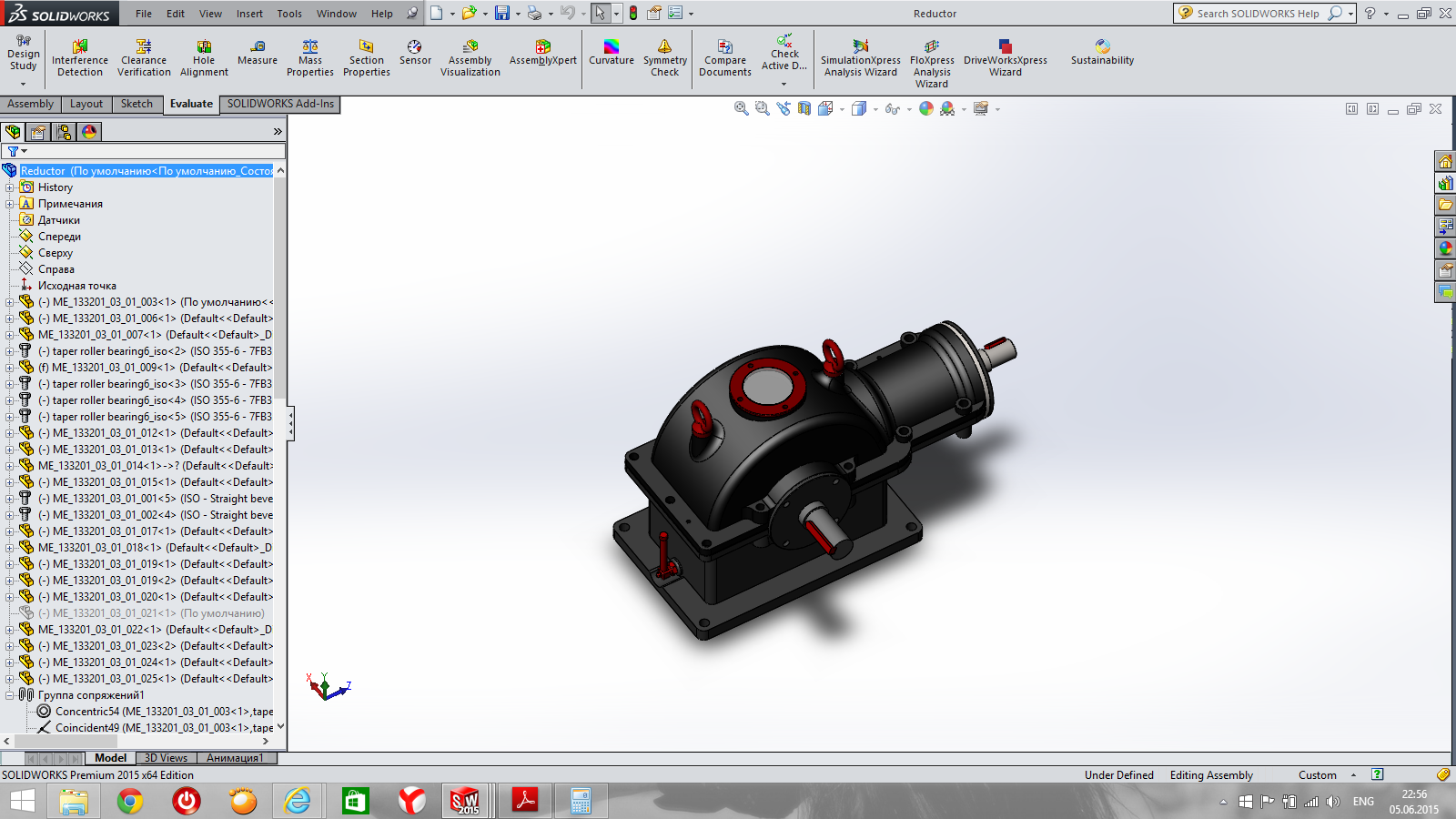Click the Save icon in the toolbar
The height and width of the screenshot is (819, 1456).
pyautogui.click(x=501, y=13)
